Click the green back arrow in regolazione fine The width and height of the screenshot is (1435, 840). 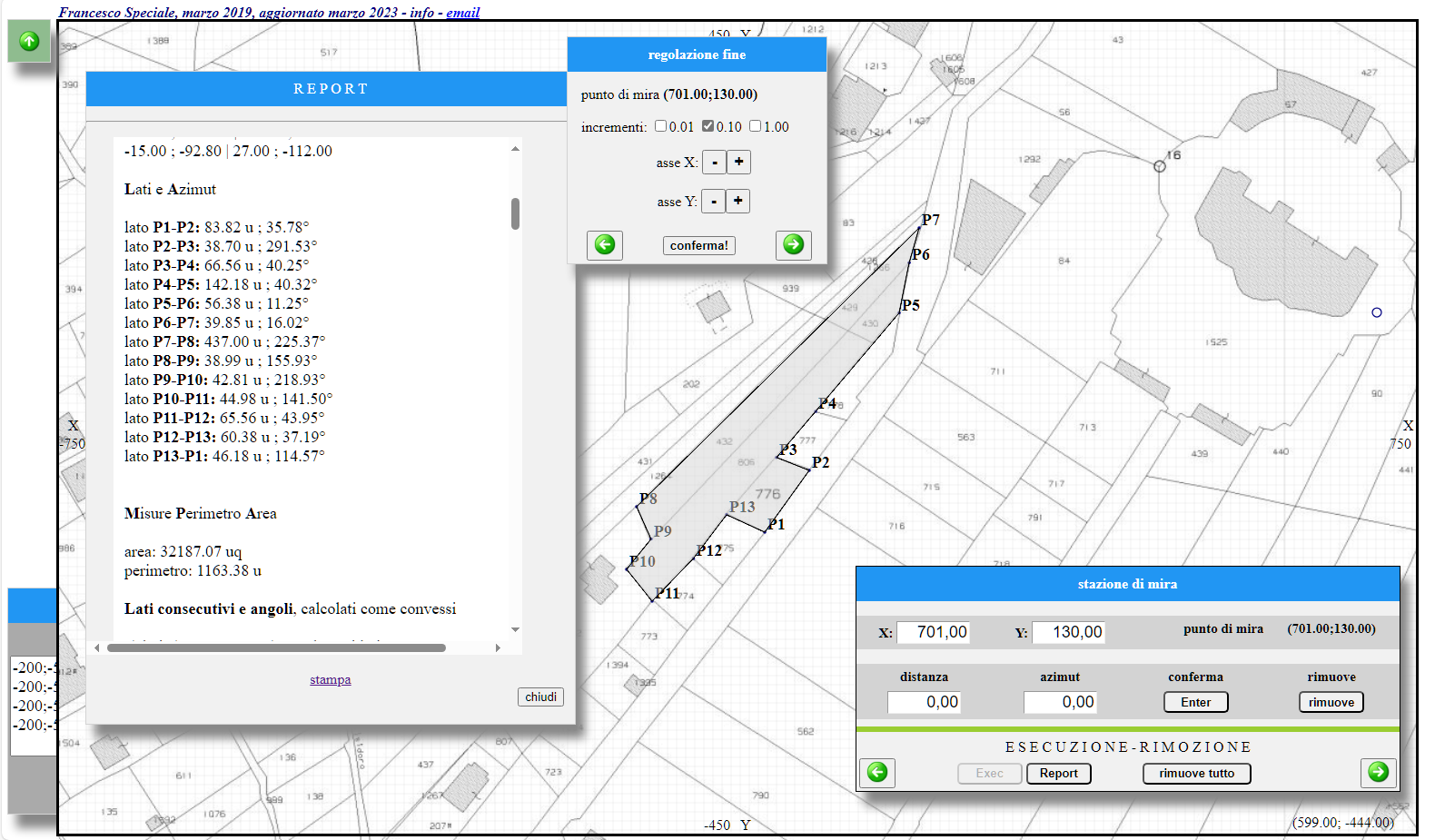[605, 244]
